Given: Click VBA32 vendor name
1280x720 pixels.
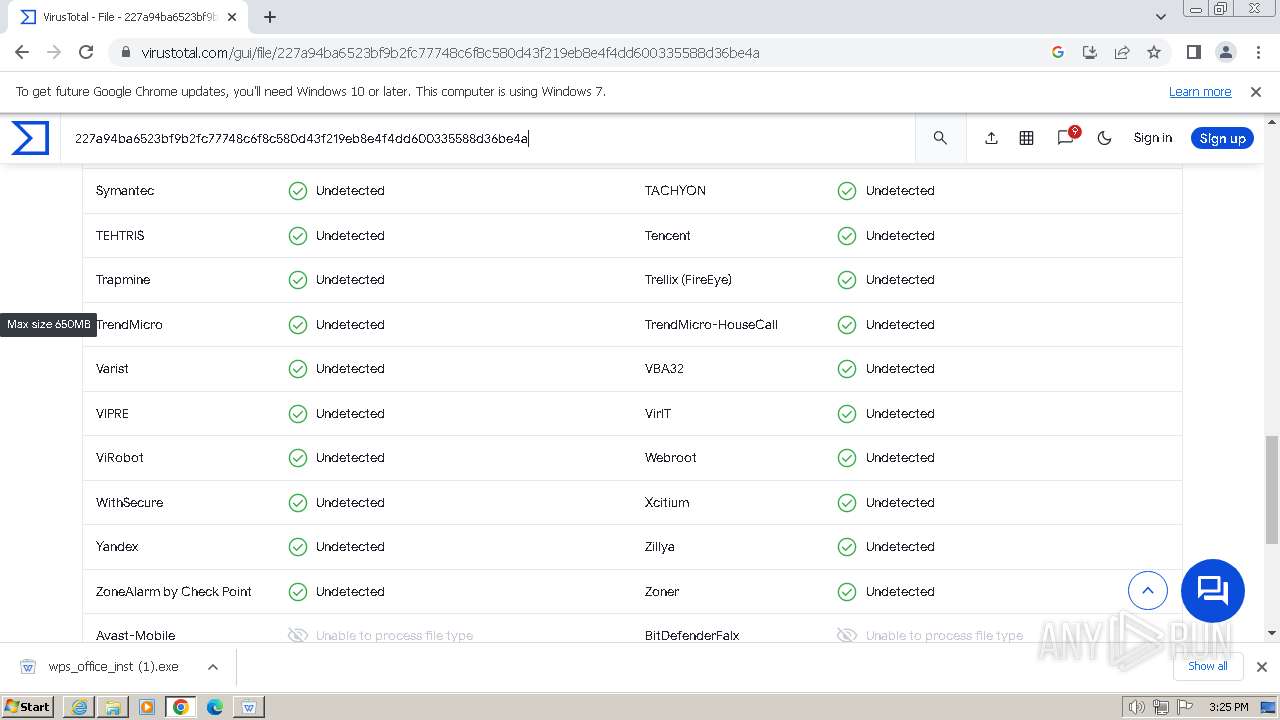Looking at the screenshot, I should tap(664, 369).
